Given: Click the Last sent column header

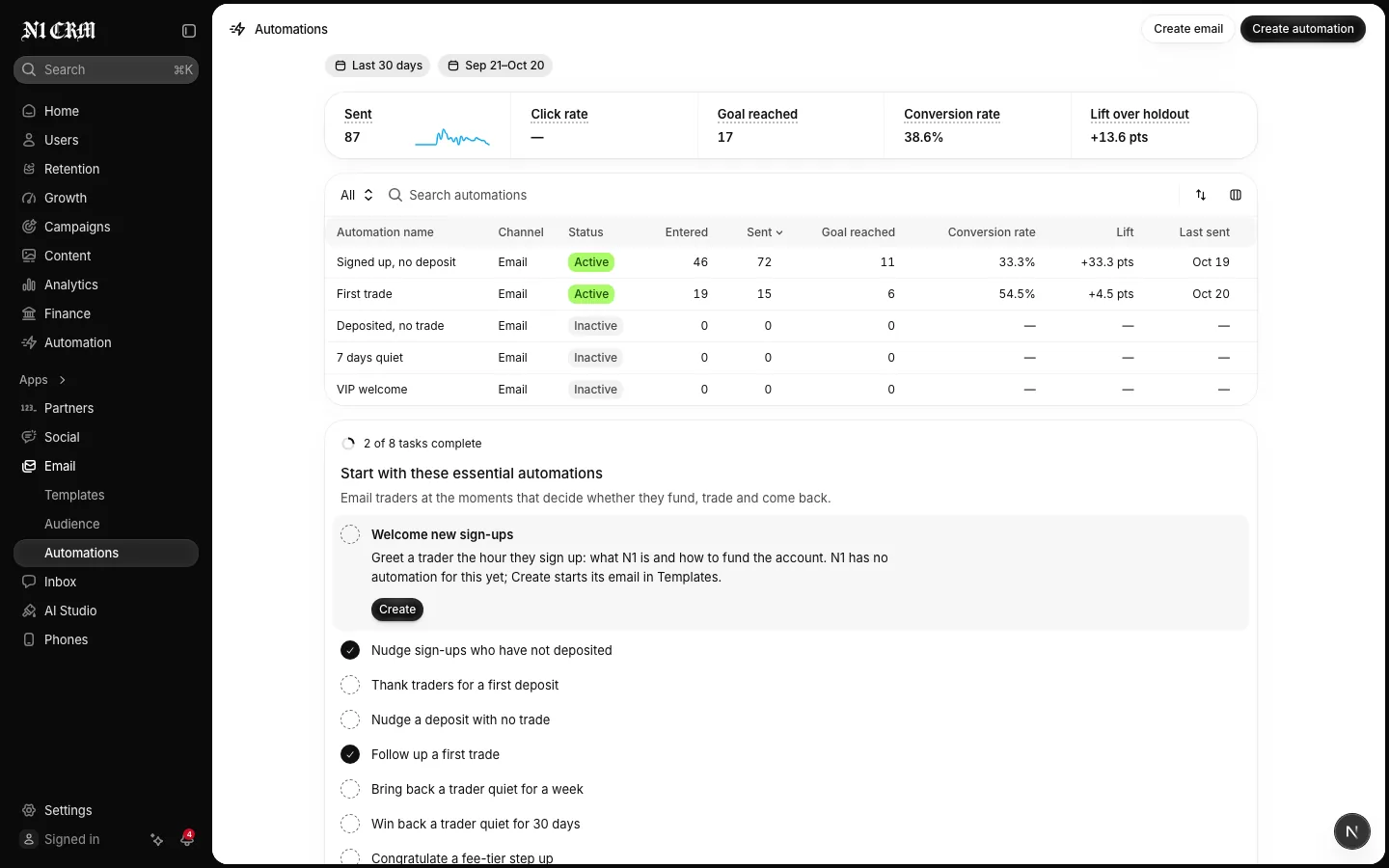Looking at the screenshot, I should (x=1204, y=232).
